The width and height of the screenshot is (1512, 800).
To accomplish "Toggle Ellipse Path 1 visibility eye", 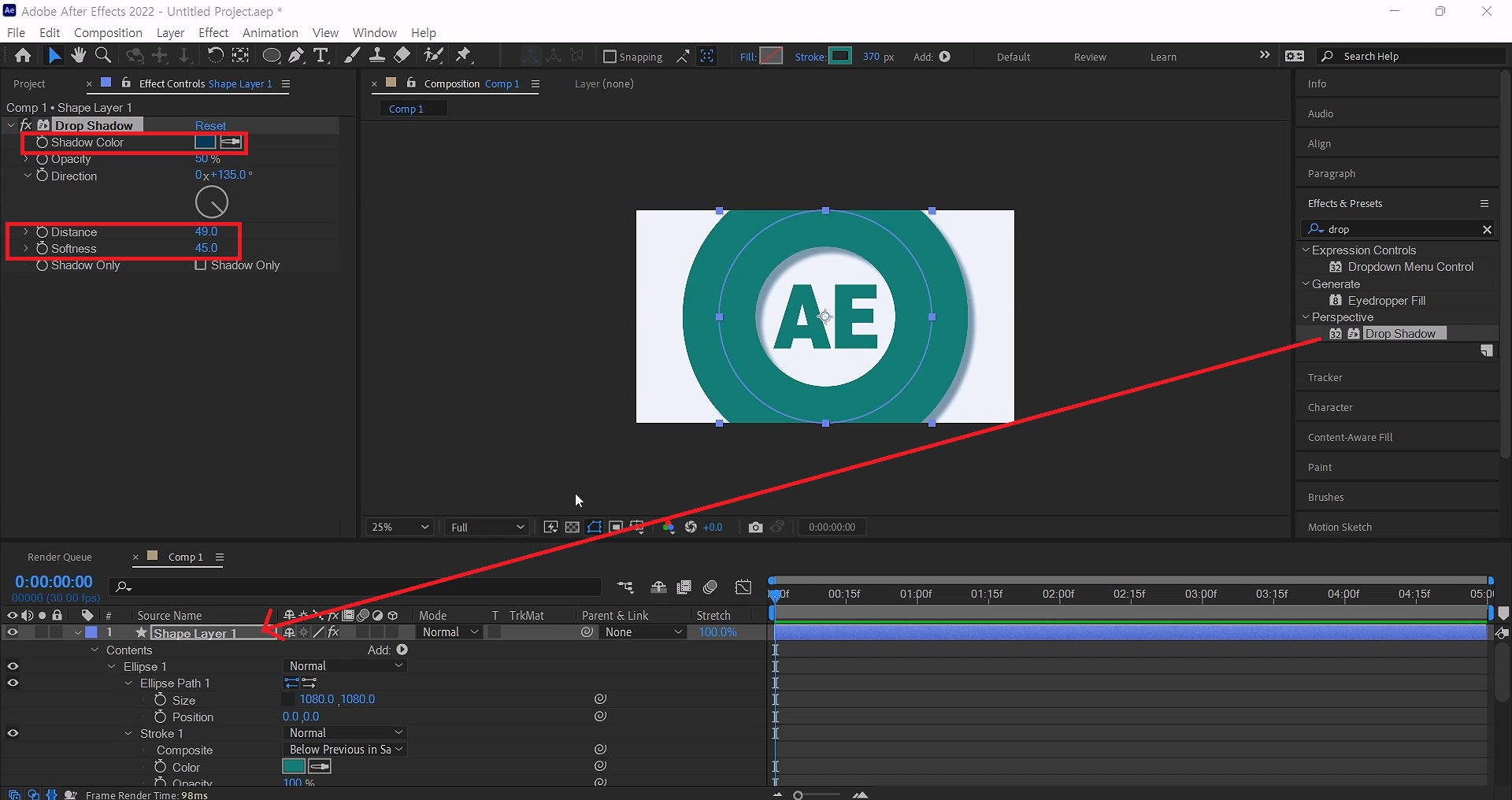I will tap(13, 683).
